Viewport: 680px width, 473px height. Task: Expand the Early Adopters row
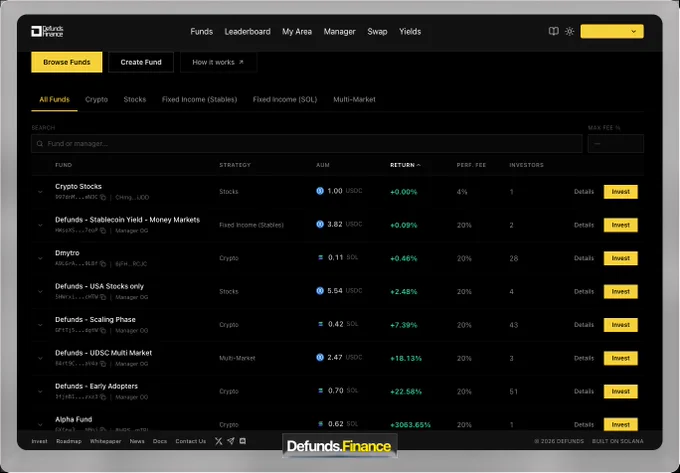tap(40, 391)
